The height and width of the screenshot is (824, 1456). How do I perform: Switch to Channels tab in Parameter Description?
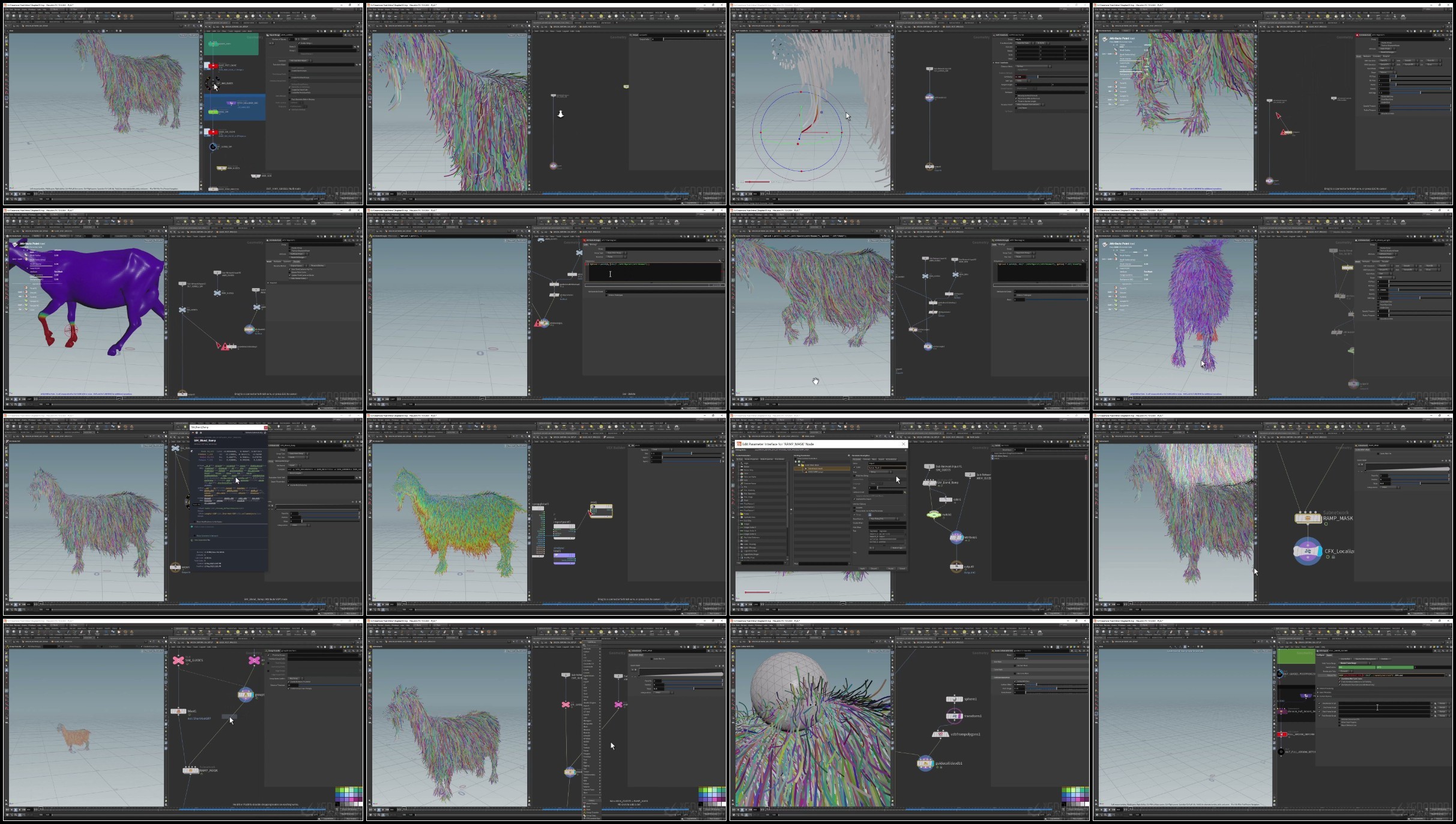(x=866, y=459)
